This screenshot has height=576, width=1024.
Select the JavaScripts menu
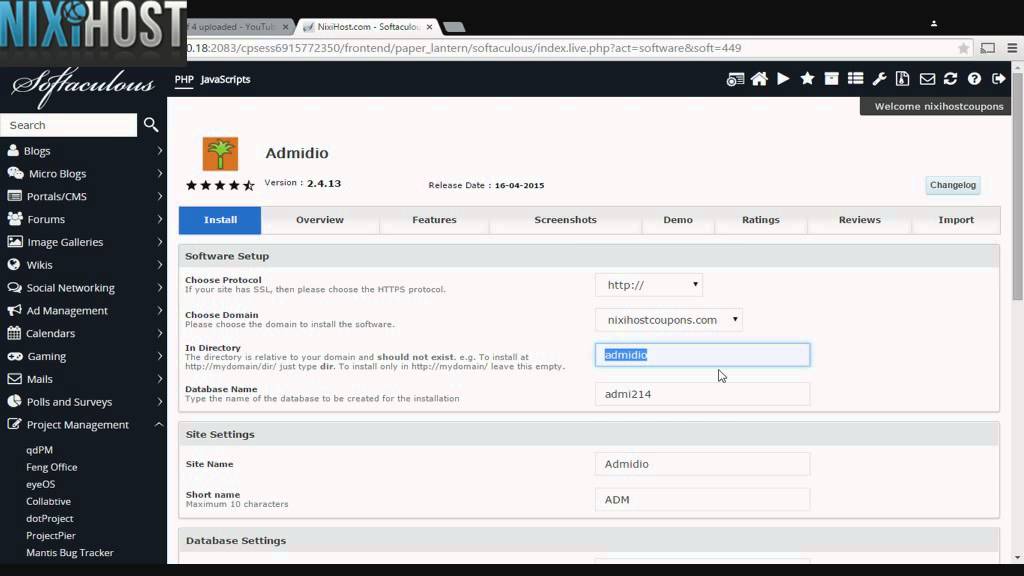pos(225,80)
